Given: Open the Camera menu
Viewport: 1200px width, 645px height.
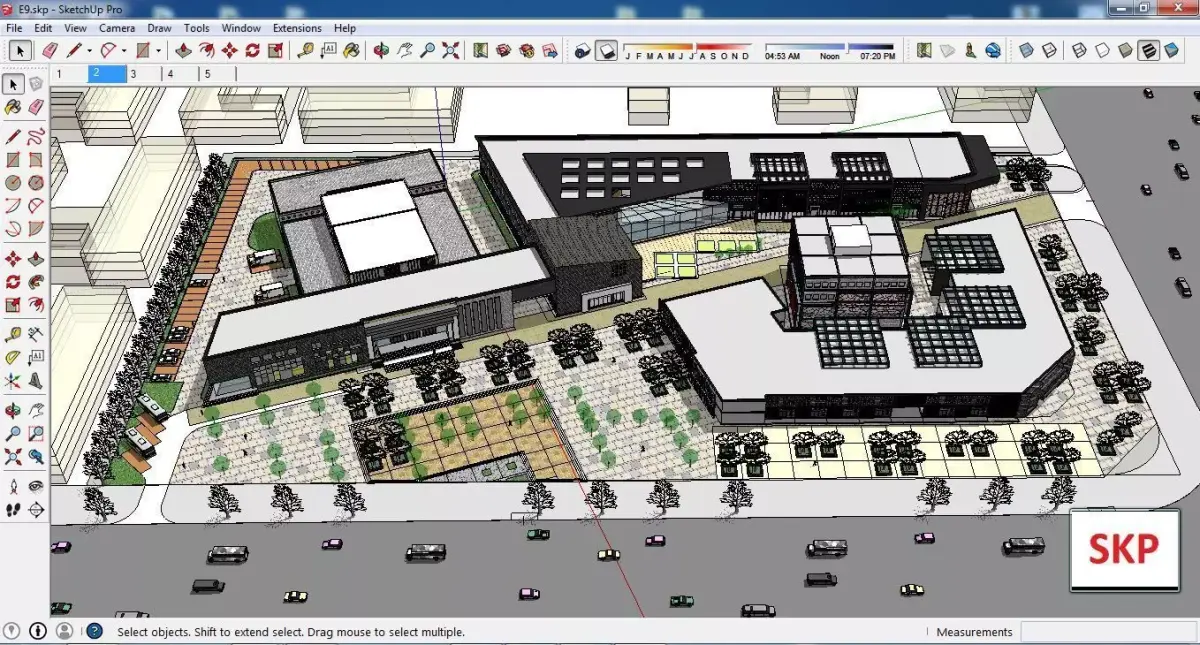Looking at the screenshot, I should pos(117,28).
